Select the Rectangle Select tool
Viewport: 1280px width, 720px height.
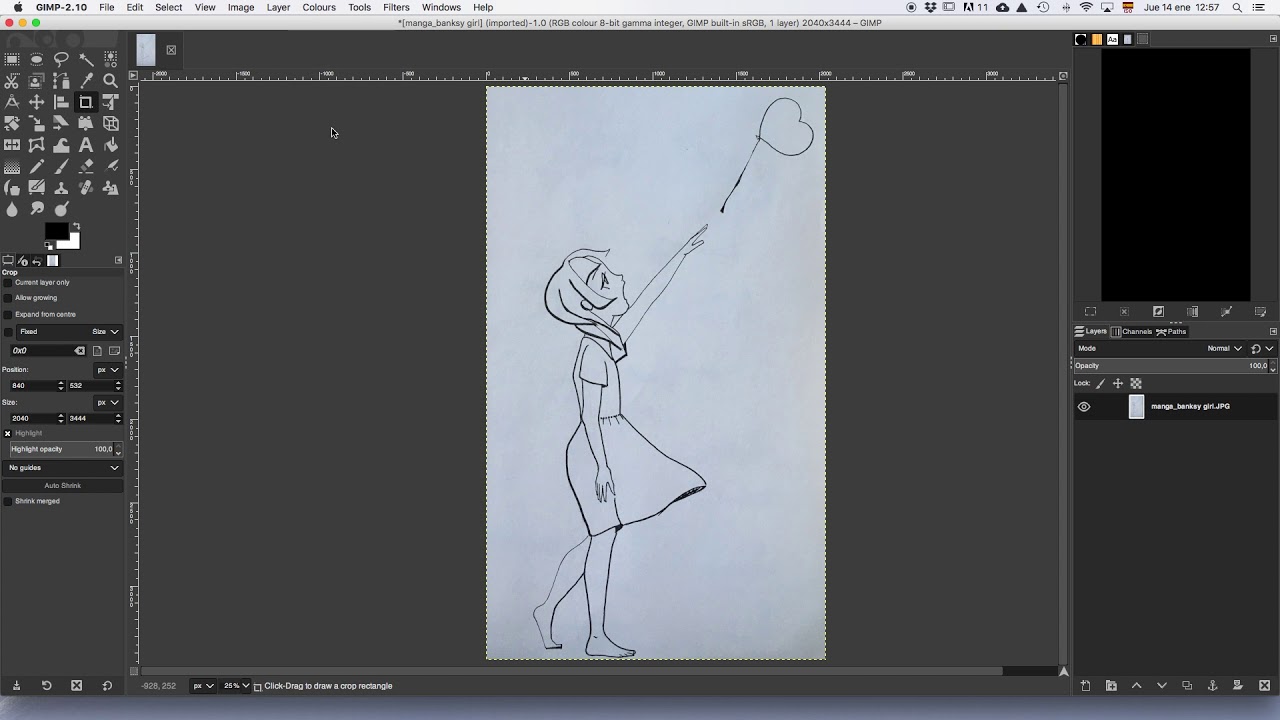[12, 59]
